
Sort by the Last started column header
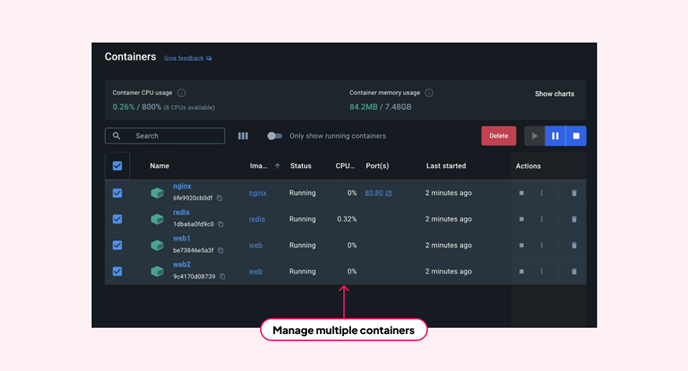click(446, 166)
